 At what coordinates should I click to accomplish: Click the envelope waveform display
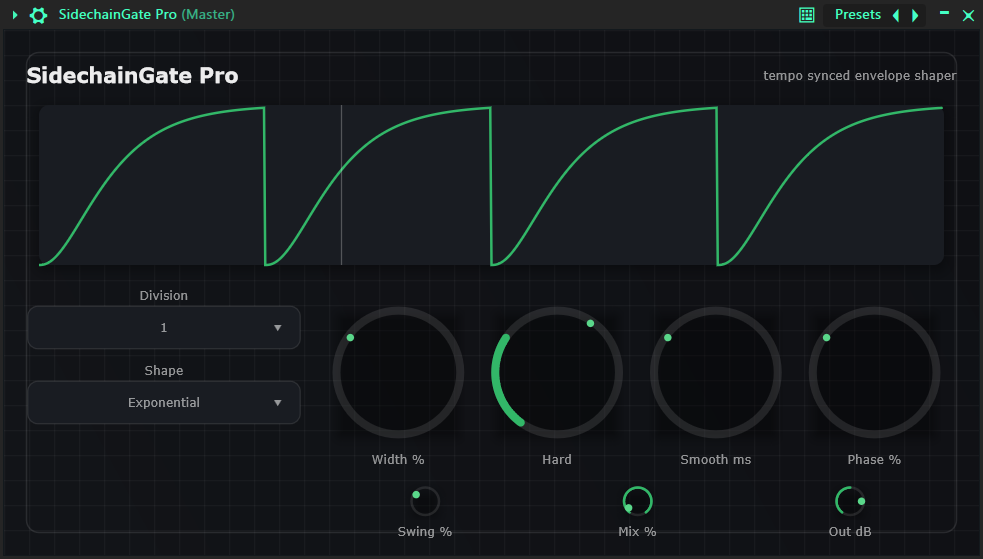491,185
